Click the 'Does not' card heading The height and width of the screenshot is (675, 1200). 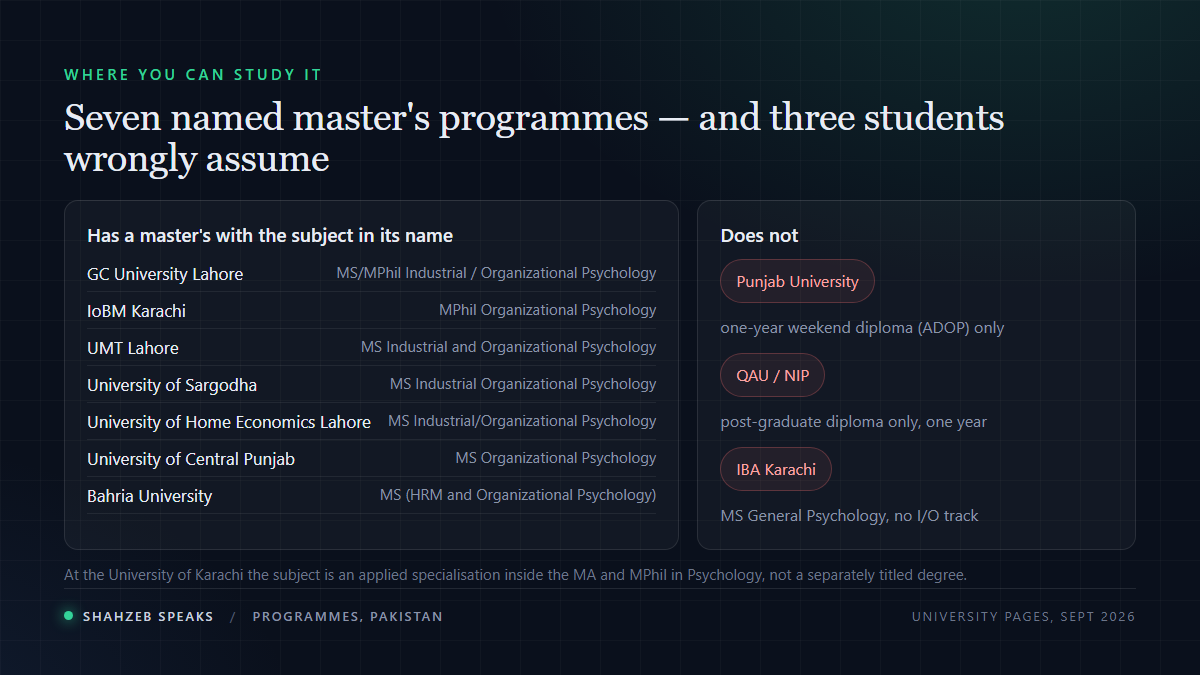[x=760, y=236]
